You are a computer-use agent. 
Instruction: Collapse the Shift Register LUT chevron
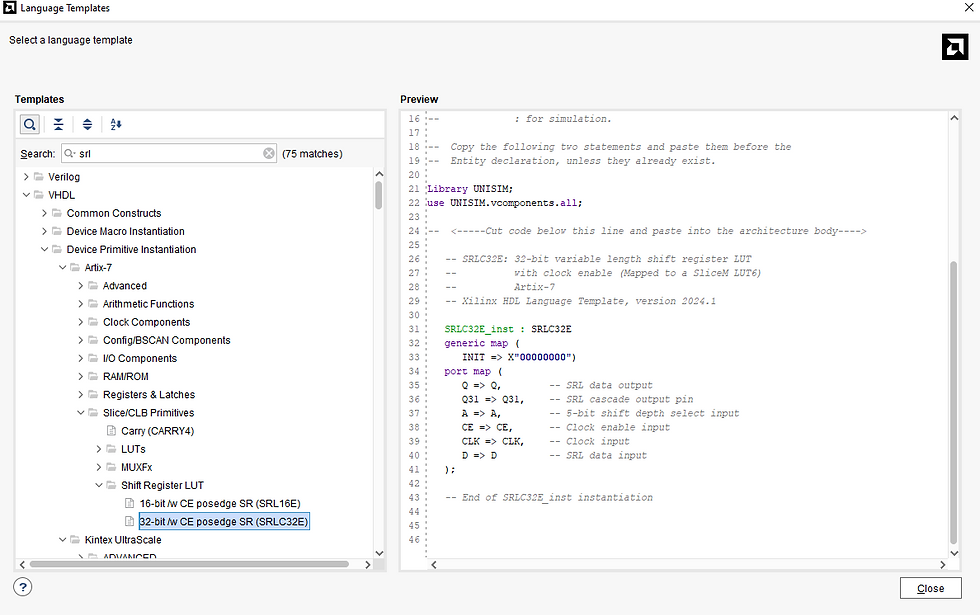[x=98, y=485]
